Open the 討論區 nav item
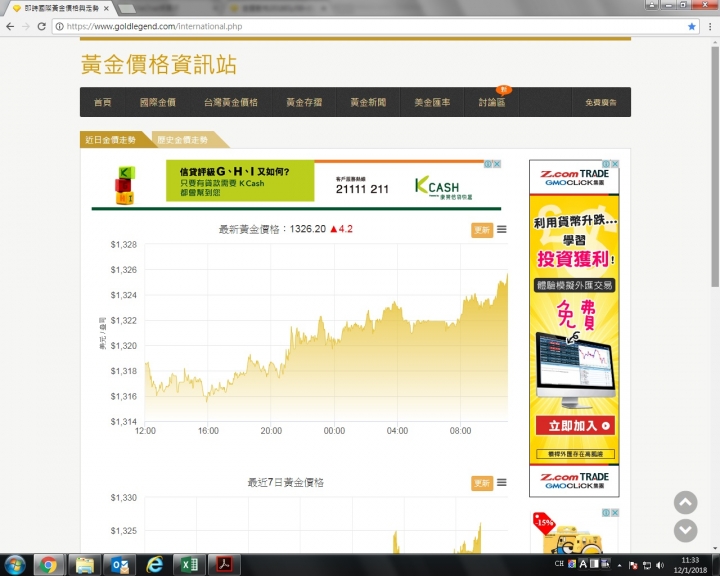Image resolution: width=720 pixels, height=576 pixels. 492,102
